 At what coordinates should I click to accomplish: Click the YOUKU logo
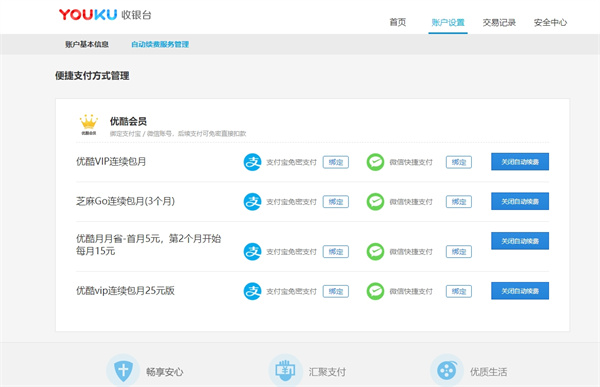coord(88,15)
